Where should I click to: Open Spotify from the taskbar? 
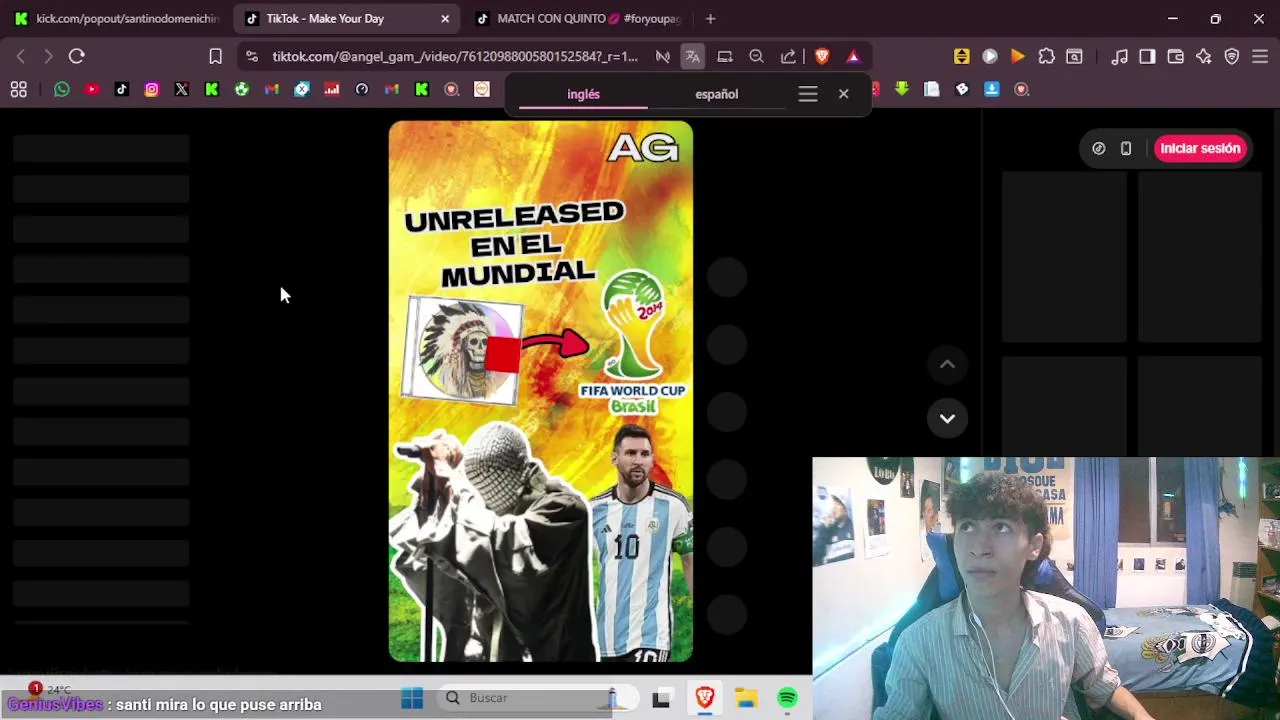coord(788,698)
